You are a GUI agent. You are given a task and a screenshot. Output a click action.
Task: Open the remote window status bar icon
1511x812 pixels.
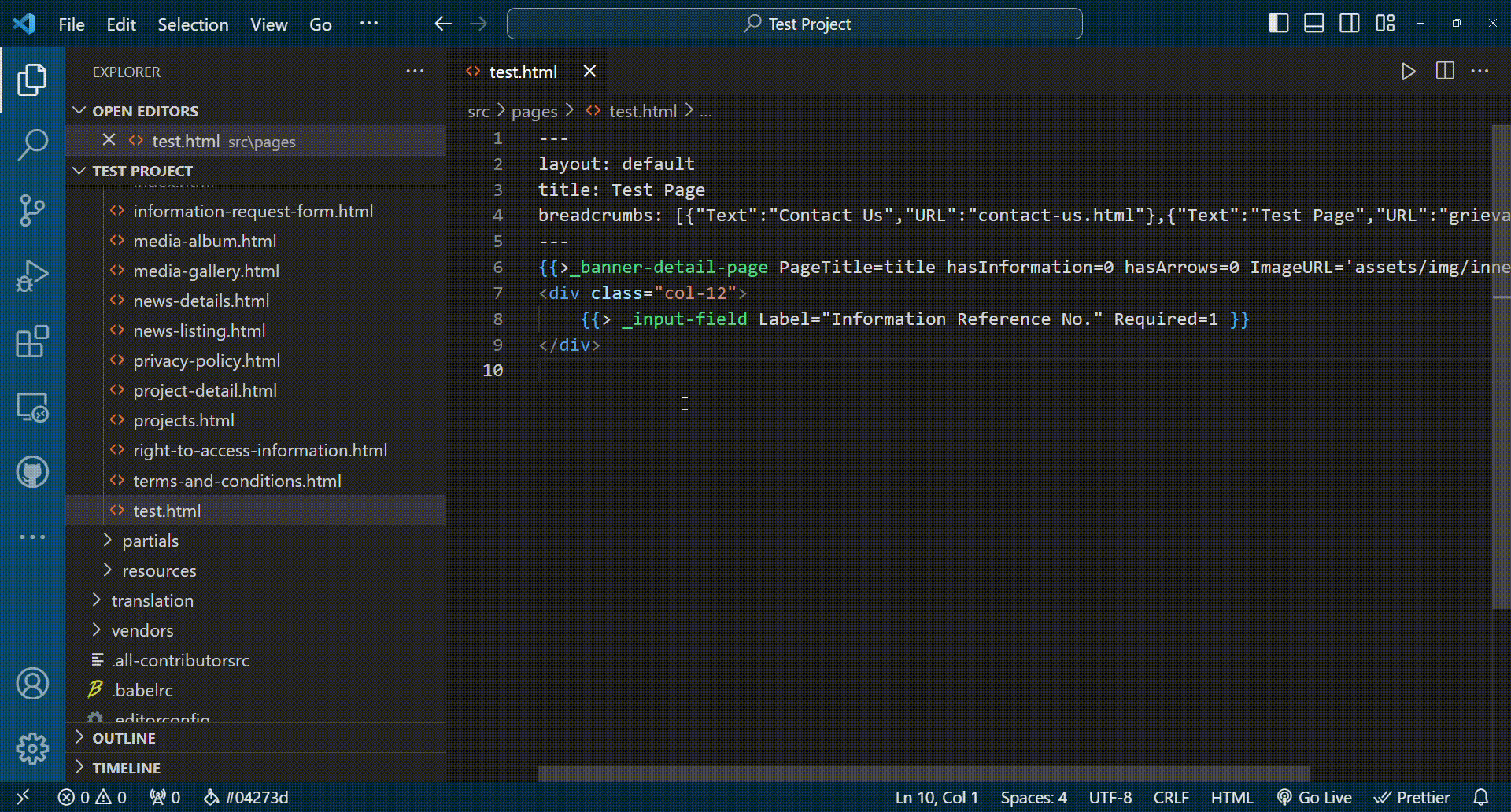[23, 797]
